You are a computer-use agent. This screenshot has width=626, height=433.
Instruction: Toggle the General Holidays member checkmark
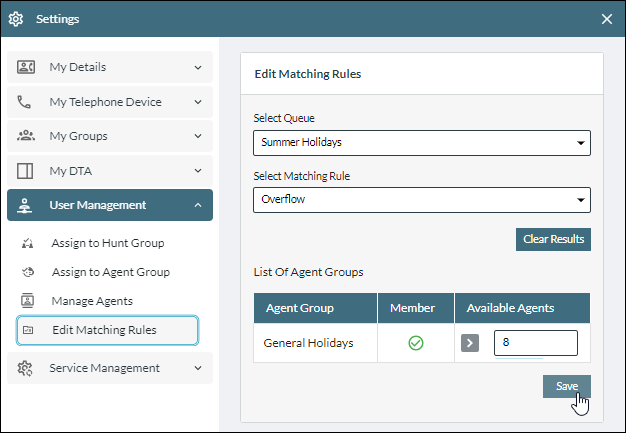point(416,343)
